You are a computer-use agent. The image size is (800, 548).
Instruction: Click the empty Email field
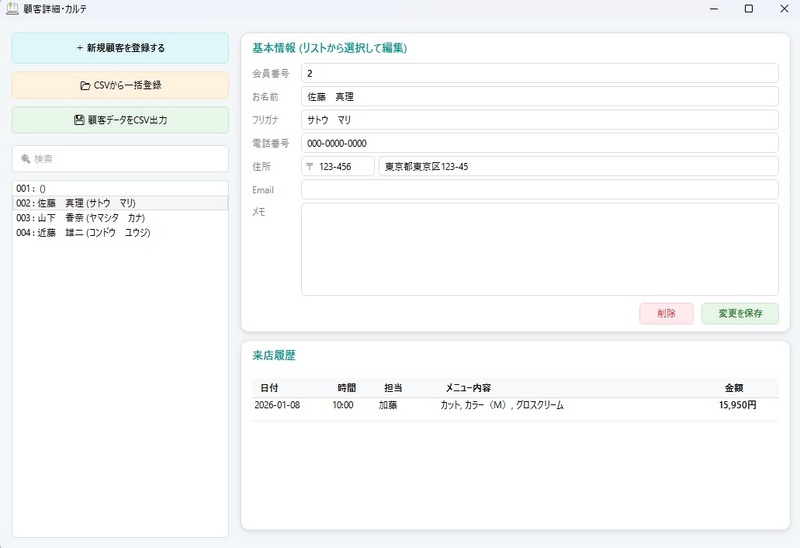(539, 190)
